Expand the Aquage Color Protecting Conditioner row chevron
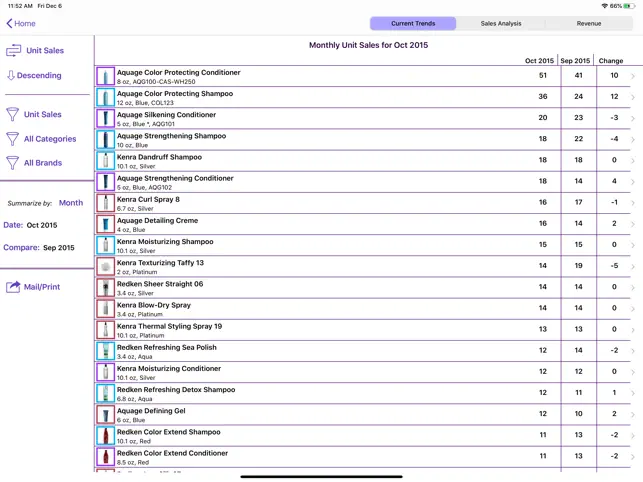The image size is (643, 482). 633,76
